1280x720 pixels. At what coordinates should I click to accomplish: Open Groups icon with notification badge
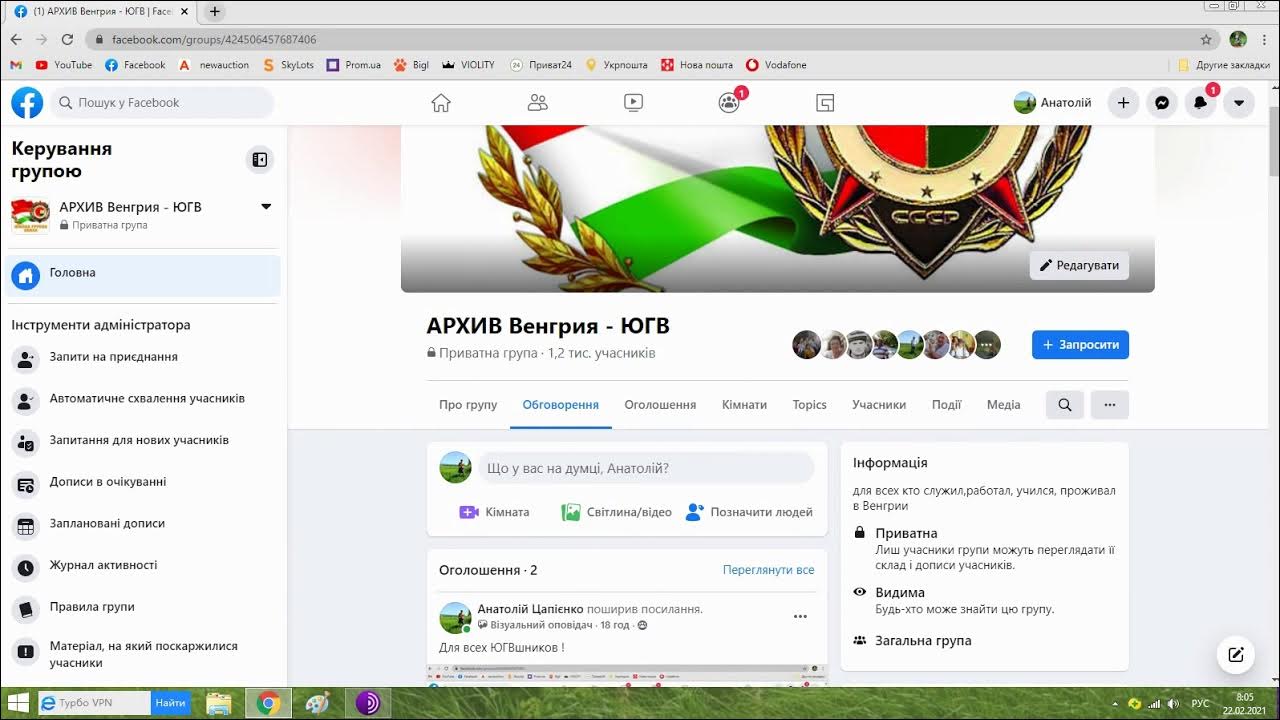(729, 102)
